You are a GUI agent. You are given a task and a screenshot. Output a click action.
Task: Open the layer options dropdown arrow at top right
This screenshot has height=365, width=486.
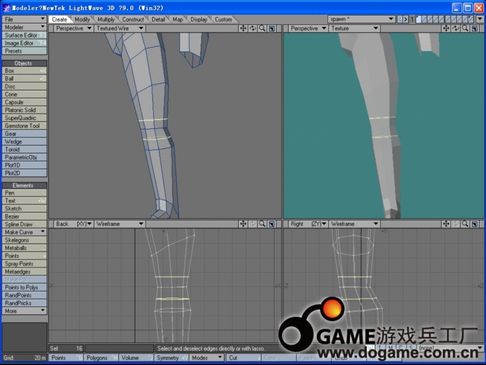pyautogui.click(x=480, y=19)
